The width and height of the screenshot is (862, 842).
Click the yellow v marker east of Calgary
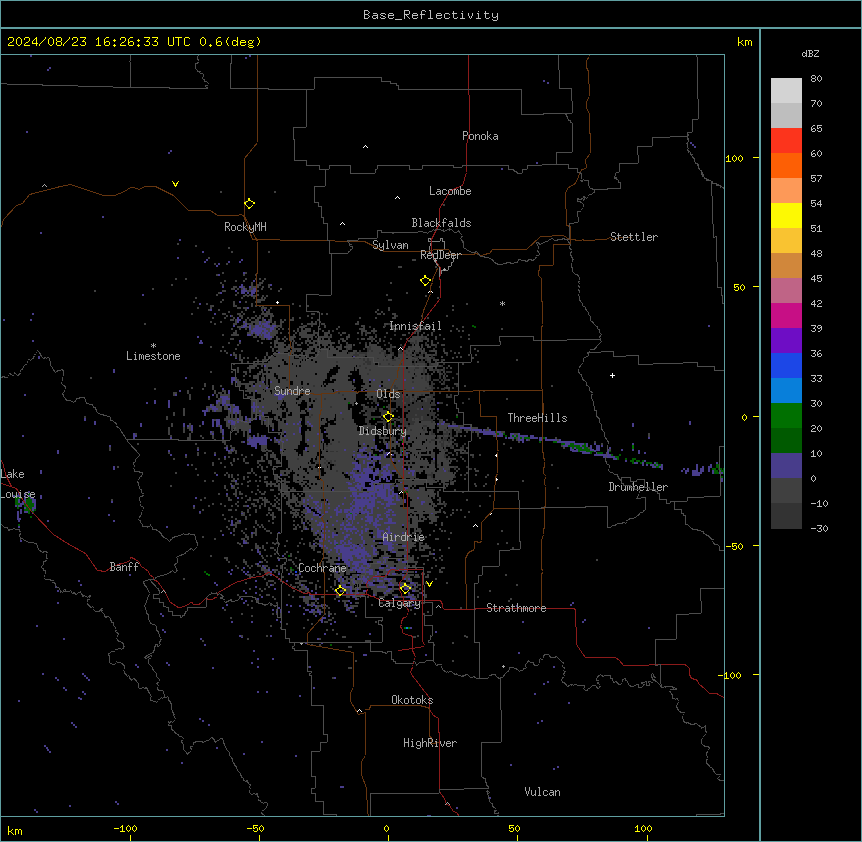point(429,584)
